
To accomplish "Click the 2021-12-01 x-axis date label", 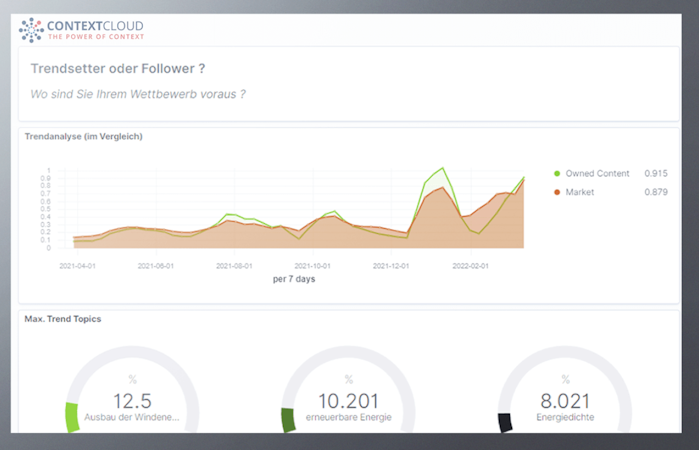I will [391, 266].
